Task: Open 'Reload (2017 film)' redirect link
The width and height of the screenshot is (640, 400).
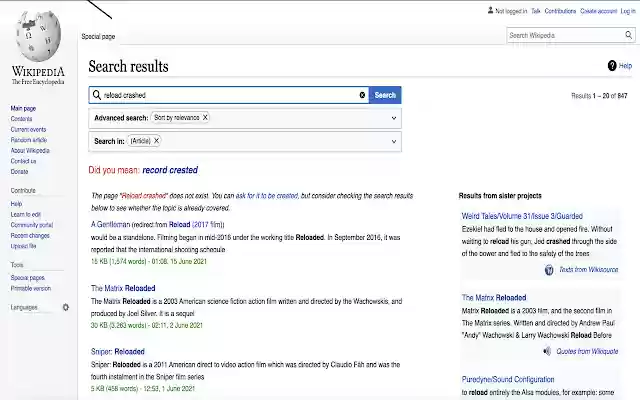Action: pos(196,224)
